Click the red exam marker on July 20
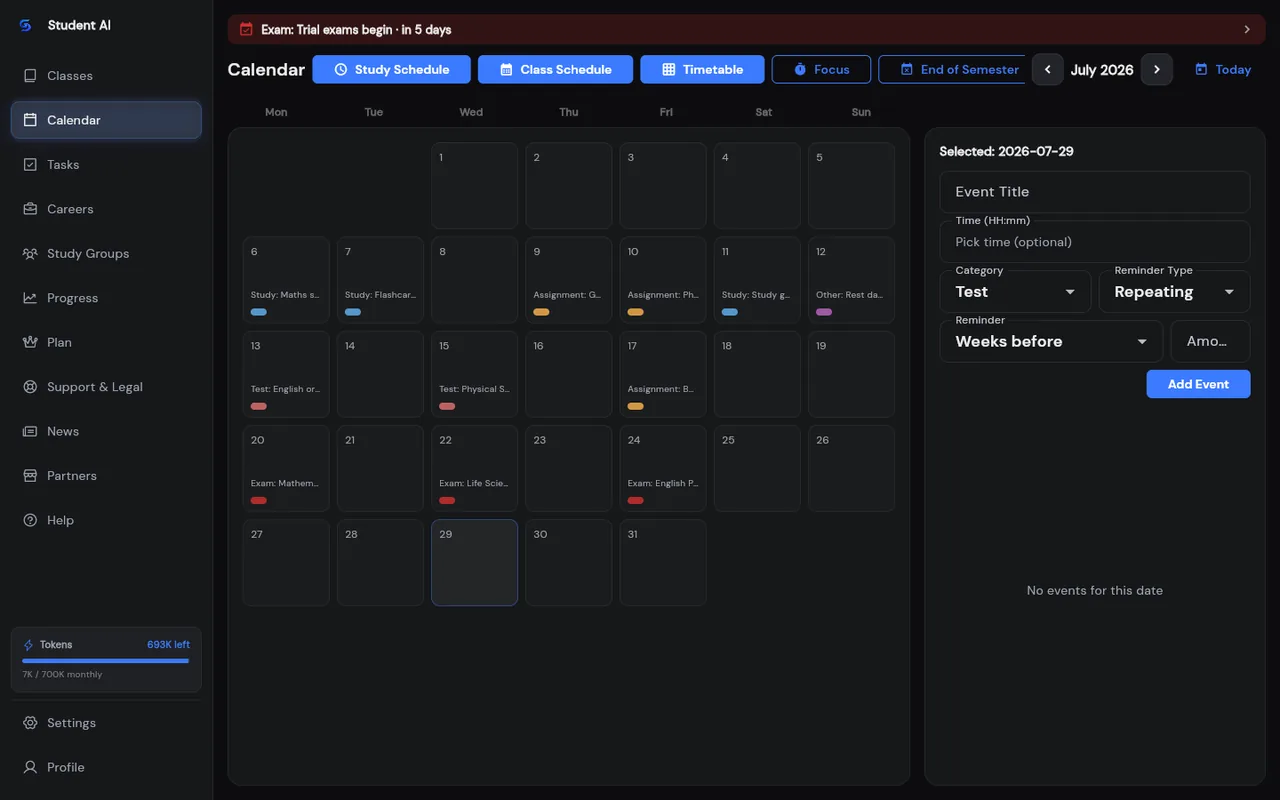Image resolution: width=1280 pixels, height=800 pixels. (259, 500)
